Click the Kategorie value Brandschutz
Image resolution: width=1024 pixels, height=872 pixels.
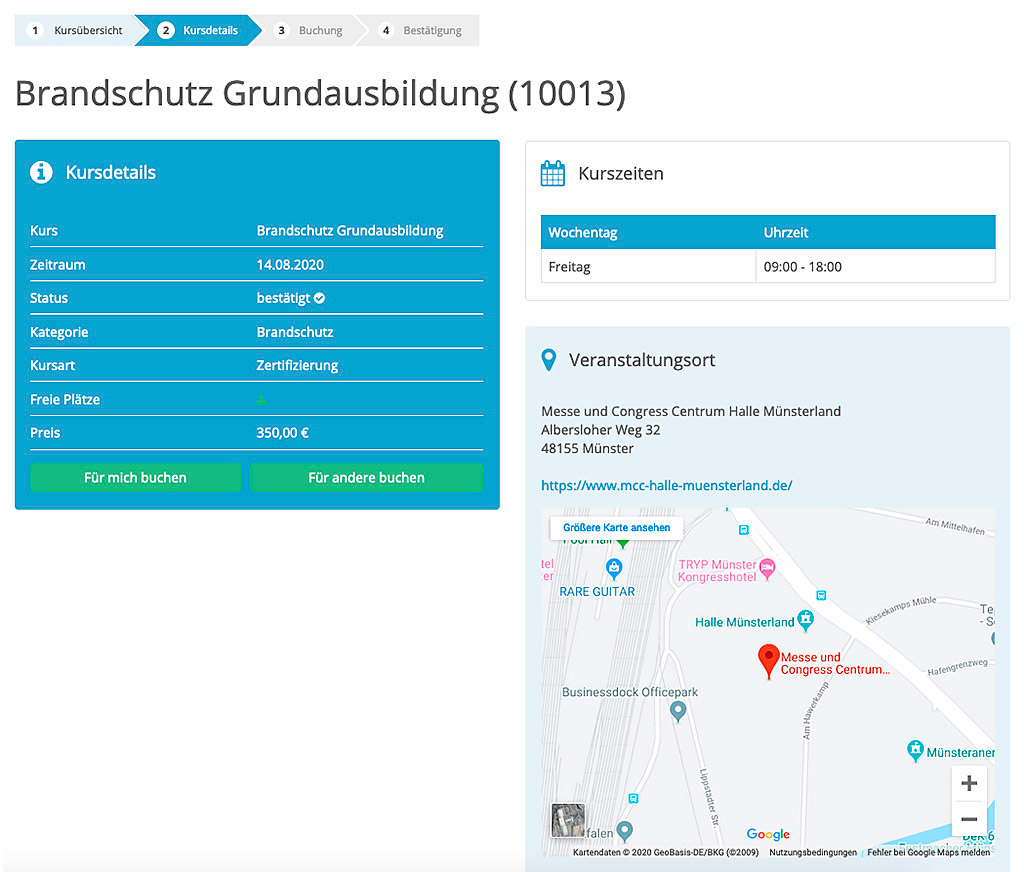[295, 332]
